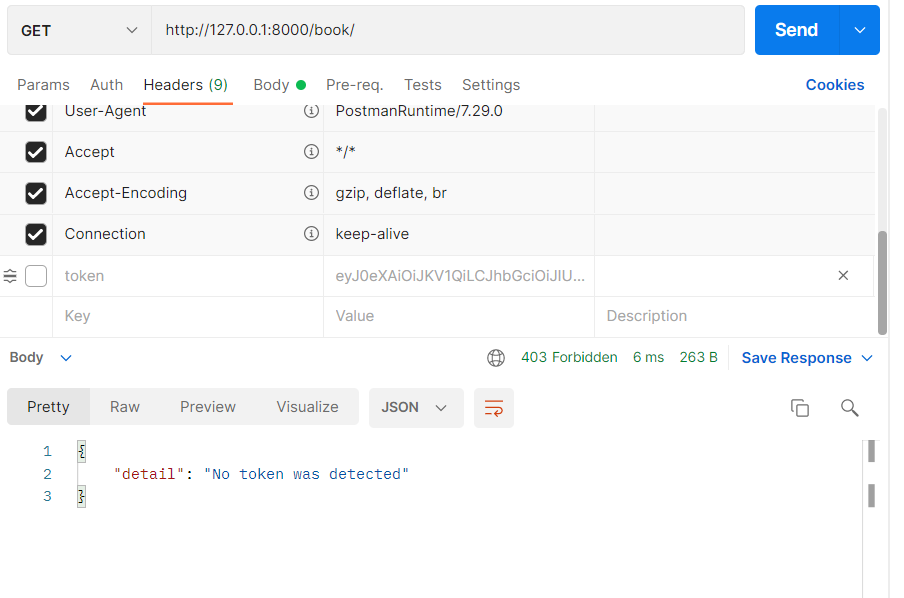904x598 pixels.
Task: Open the JSON format dropdown
Action: (x=416, y=408)
